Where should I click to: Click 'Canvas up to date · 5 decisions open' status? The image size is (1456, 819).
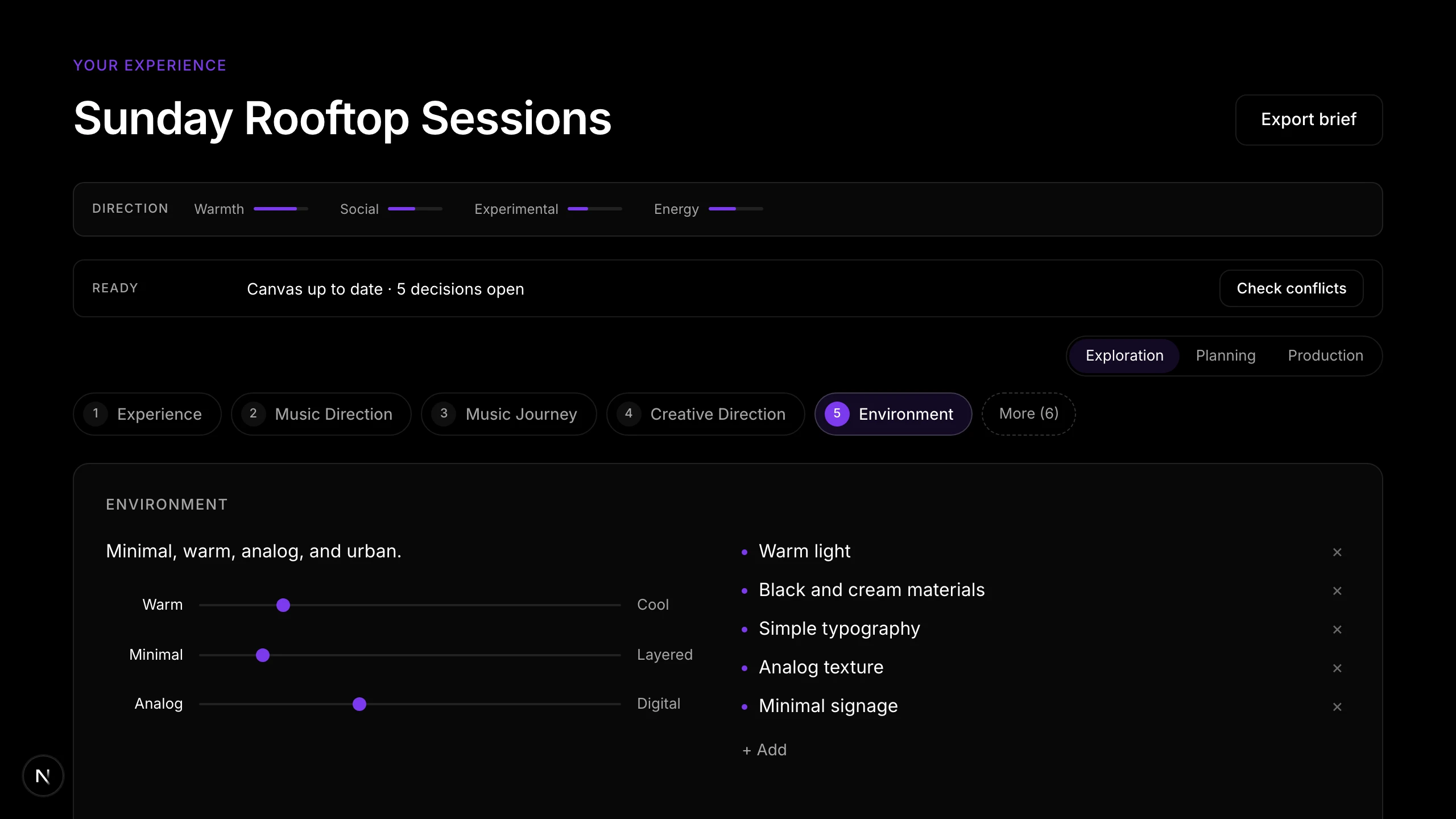point(386,289)
